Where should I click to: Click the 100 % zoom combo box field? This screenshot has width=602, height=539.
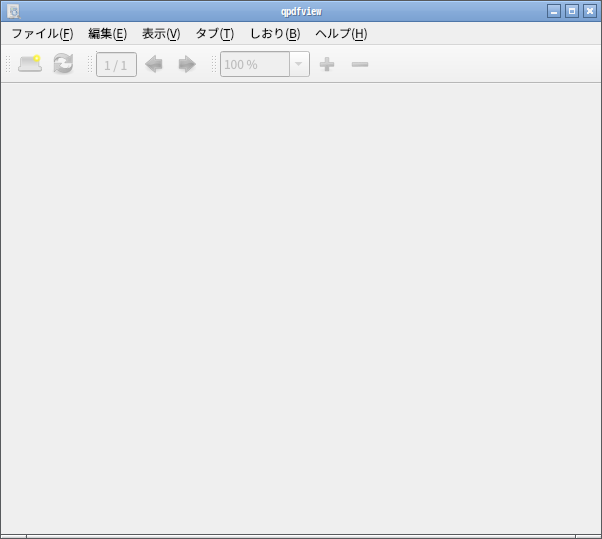coord(255,64)
